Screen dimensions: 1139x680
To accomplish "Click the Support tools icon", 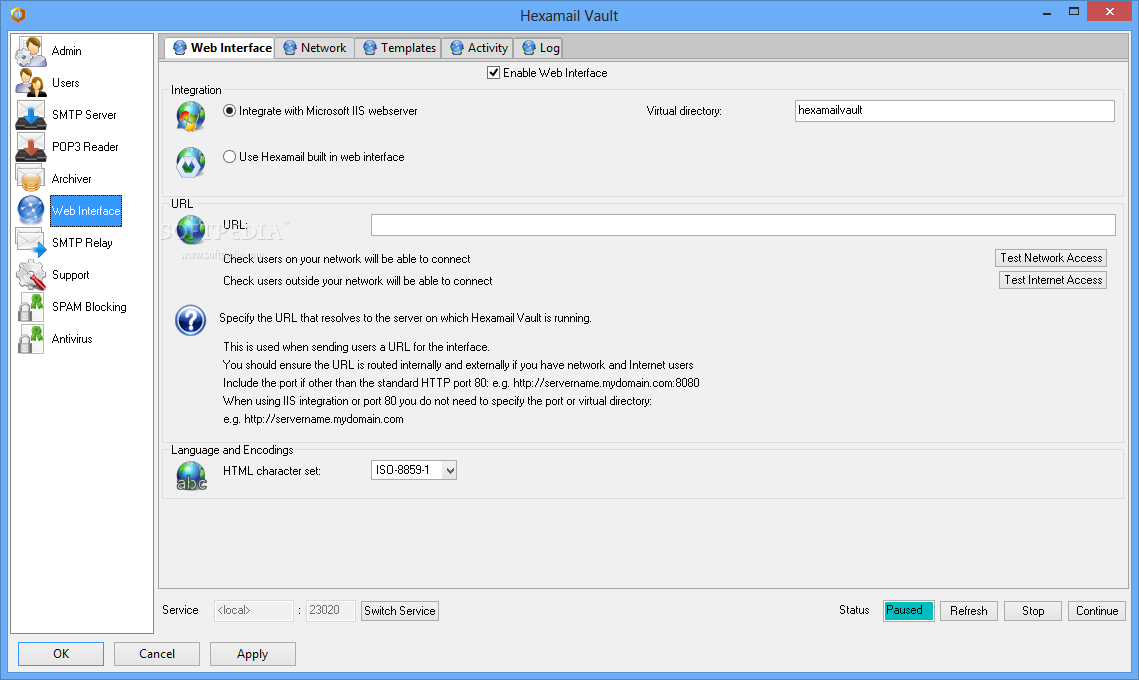I will pos(31,275).
